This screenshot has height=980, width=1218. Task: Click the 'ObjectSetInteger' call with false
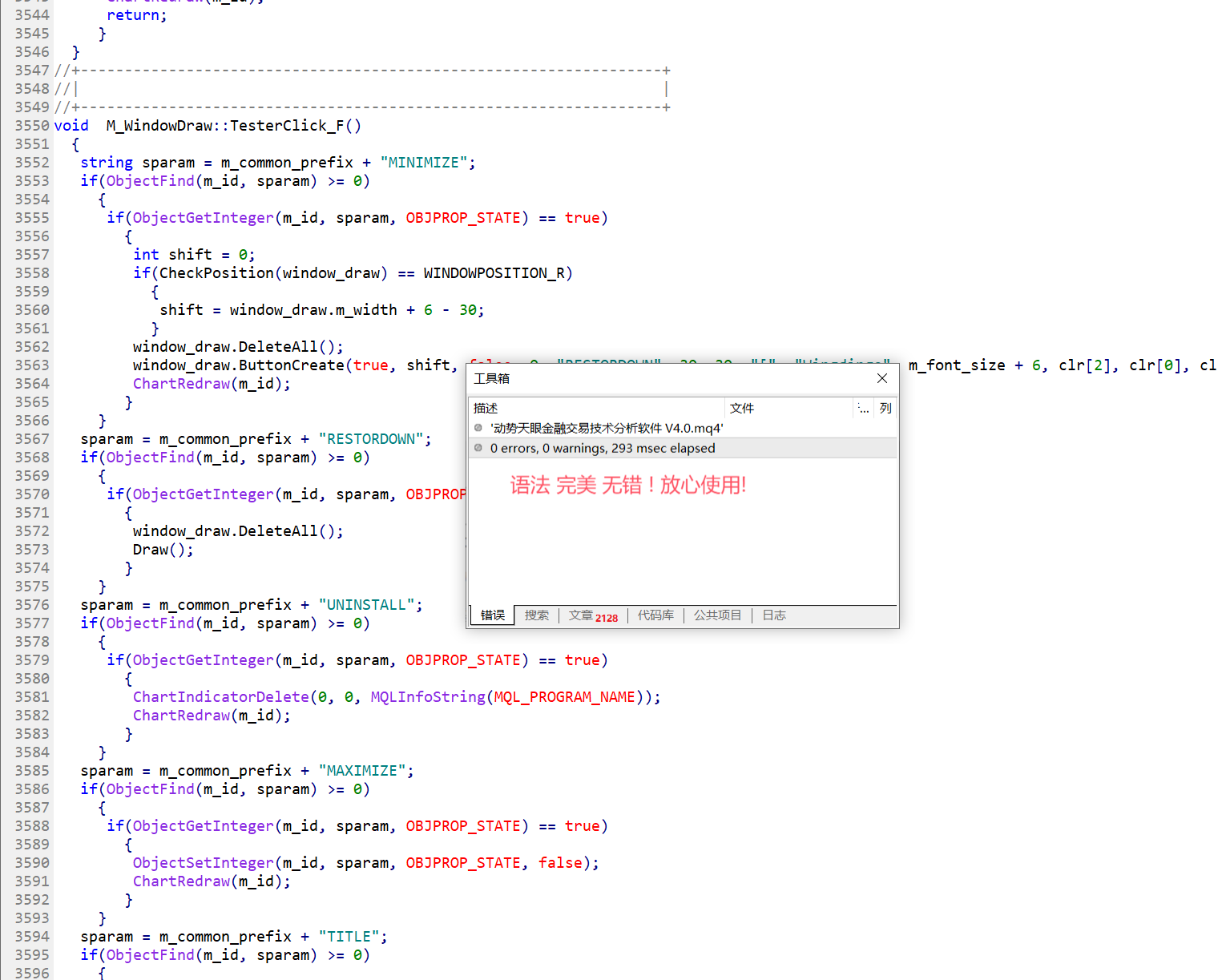366,863
